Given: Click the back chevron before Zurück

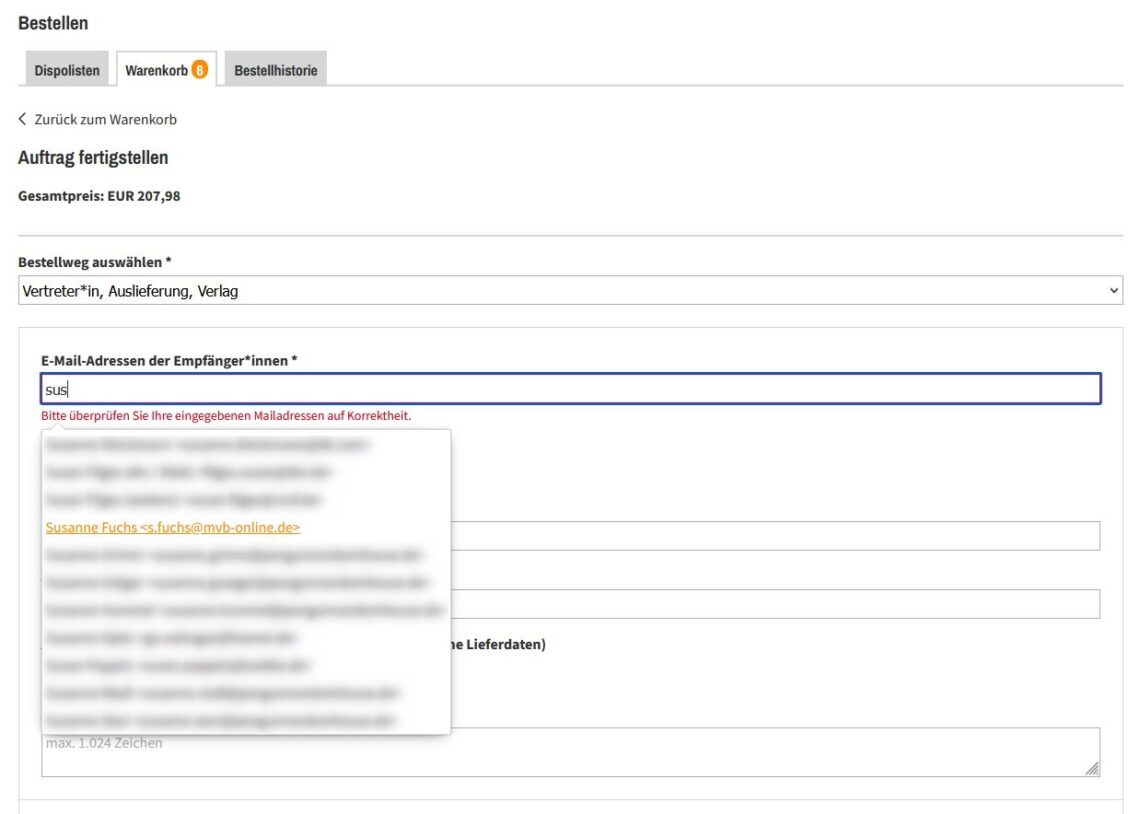Looking at the screenshot, I should click(23, 119).
